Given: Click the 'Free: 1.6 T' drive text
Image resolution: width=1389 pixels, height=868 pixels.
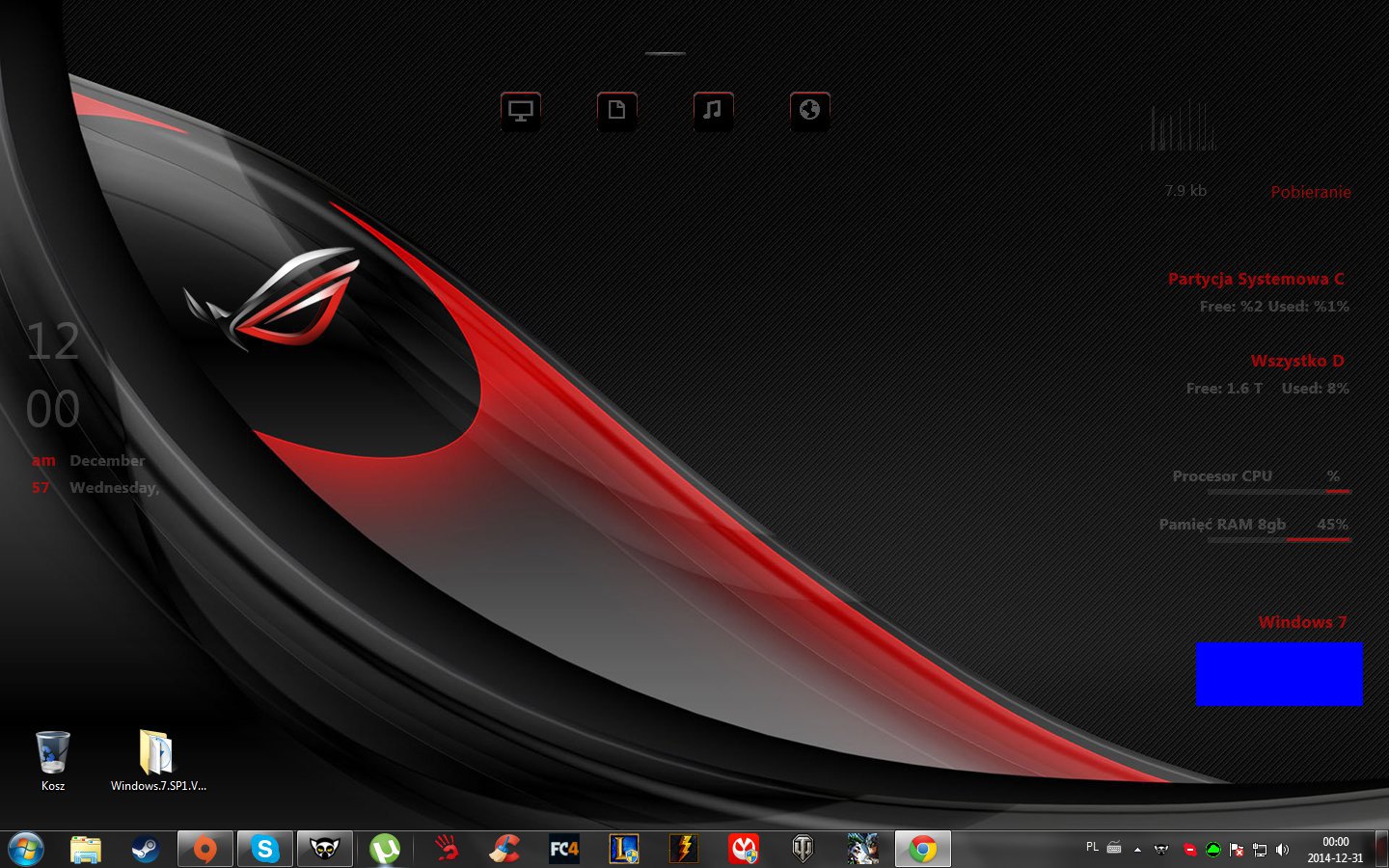Looking at the screenshot, I should 1224,389.
